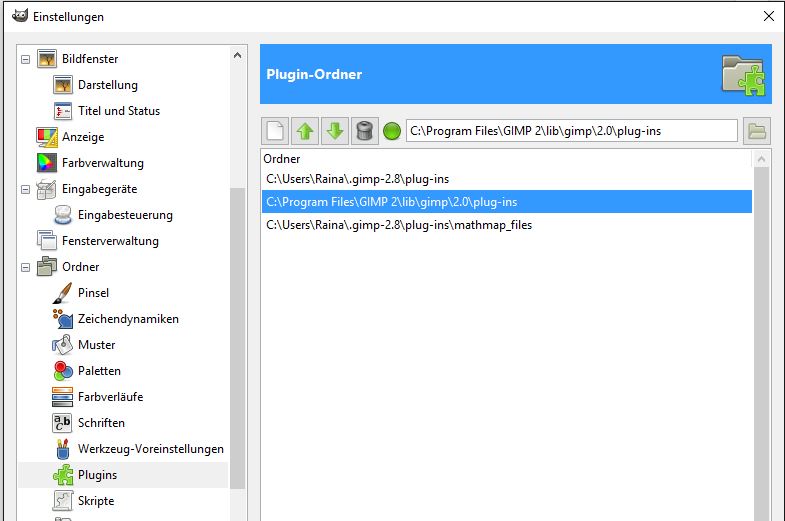Collapse the Bildfenster tree node

pyautogui.click(x=26, y=60)
